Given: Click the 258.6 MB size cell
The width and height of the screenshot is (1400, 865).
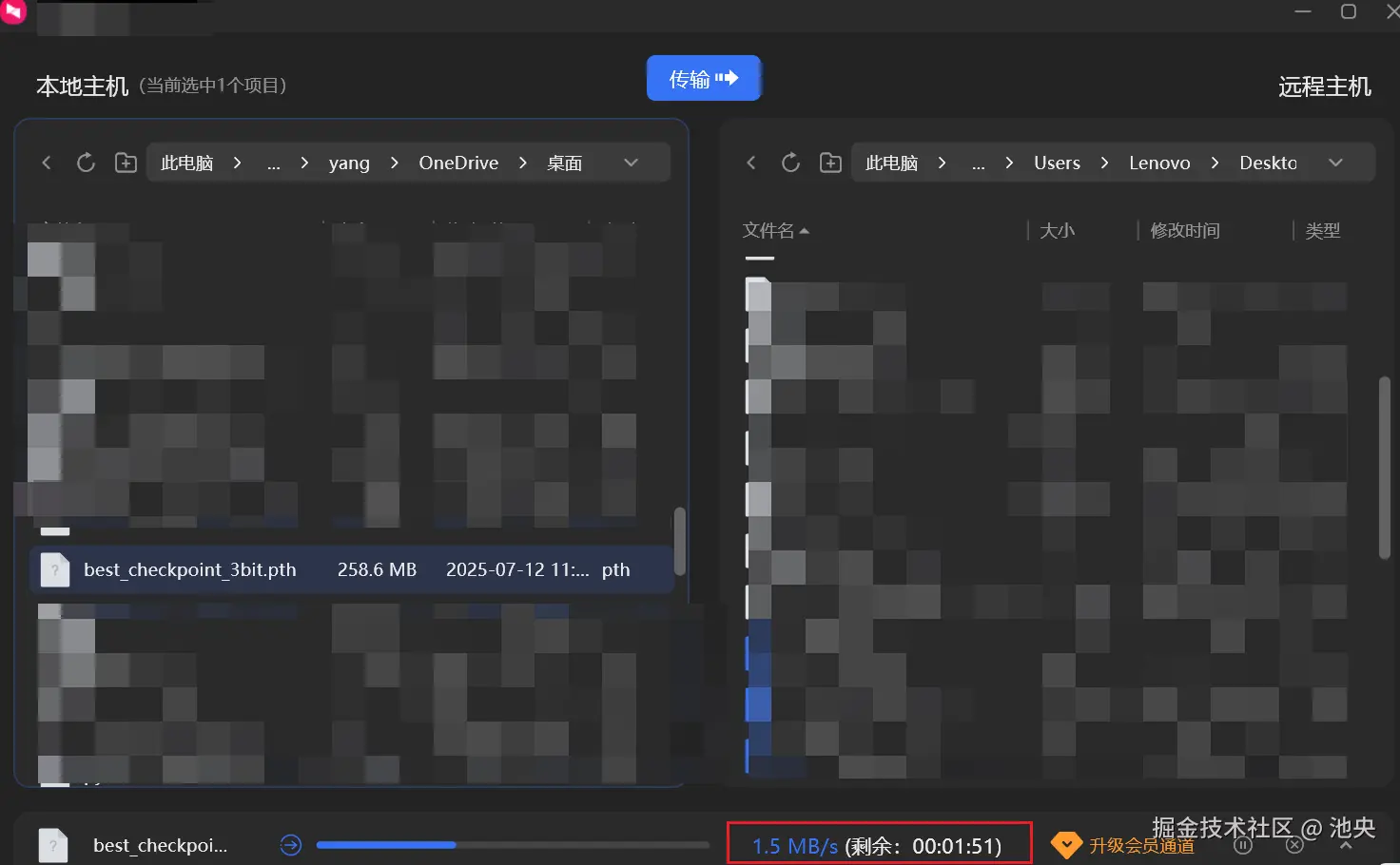Looking at the screenshot, I should (x=377, y=569).
